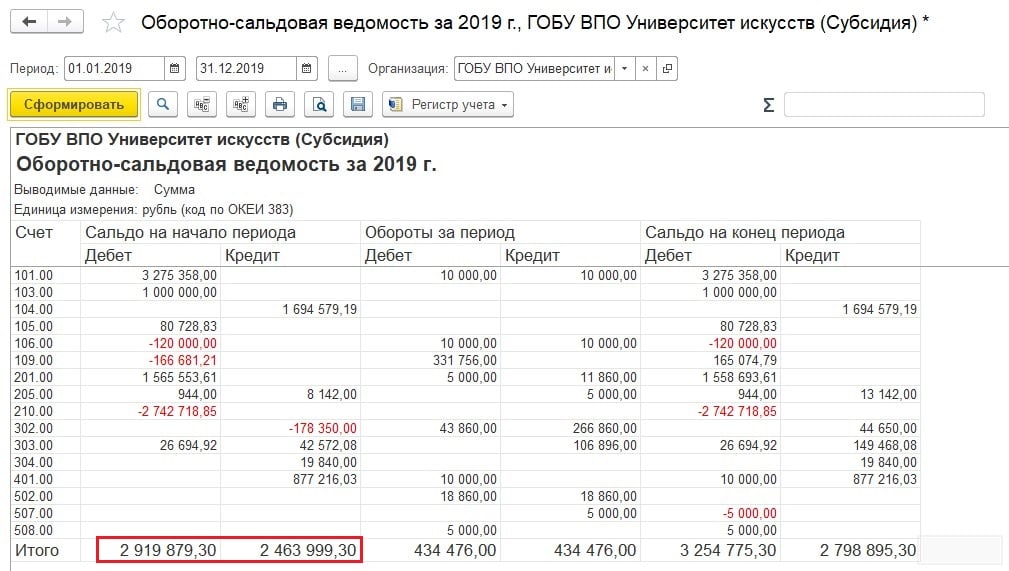The width and height of the screenshot is (1009, 571).
Task: Expand all groups icon with plus
Action: pos(241,104)
